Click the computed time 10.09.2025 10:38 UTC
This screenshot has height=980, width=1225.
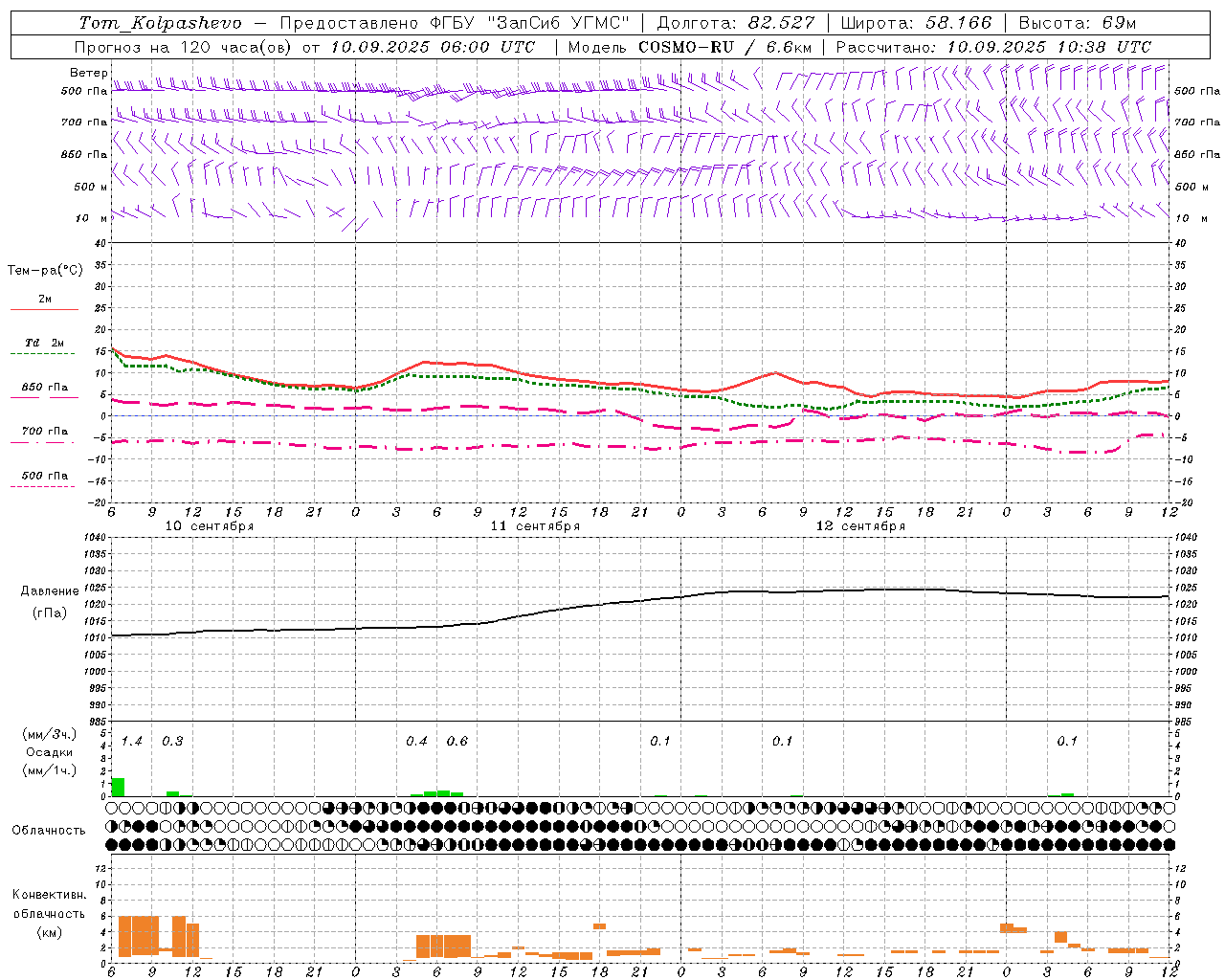click(x=1049, y=47)
